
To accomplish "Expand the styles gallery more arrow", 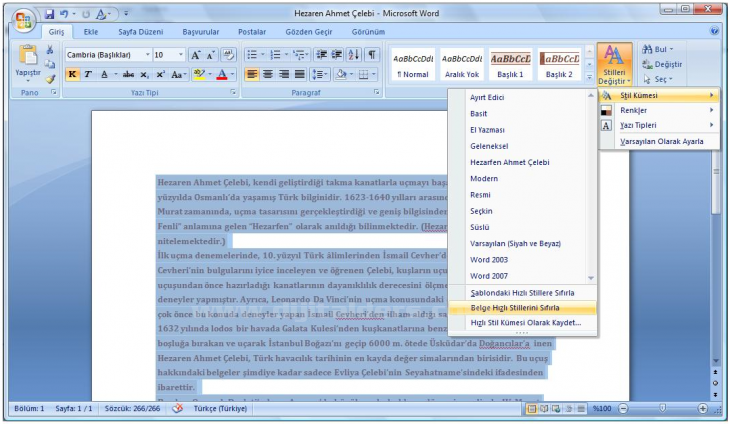I will 589,77.
